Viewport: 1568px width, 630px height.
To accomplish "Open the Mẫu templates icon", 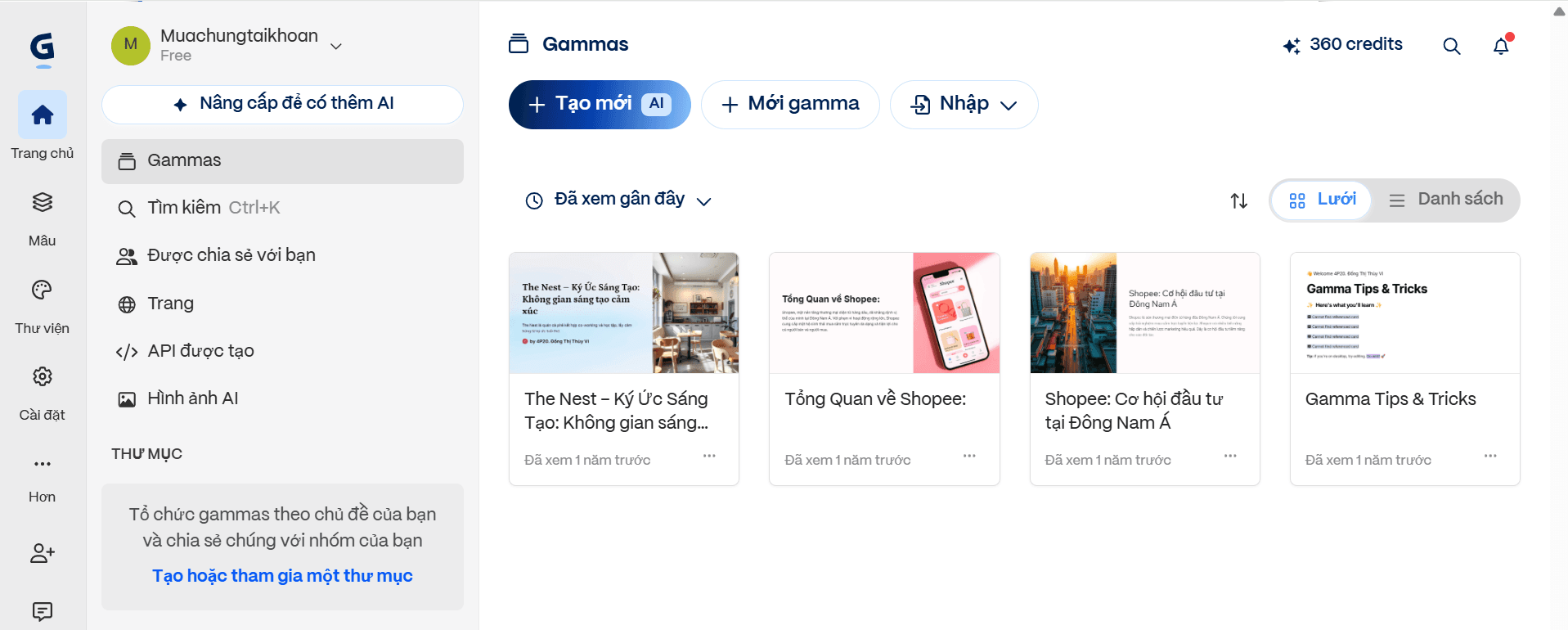I will tap(43, 202).
